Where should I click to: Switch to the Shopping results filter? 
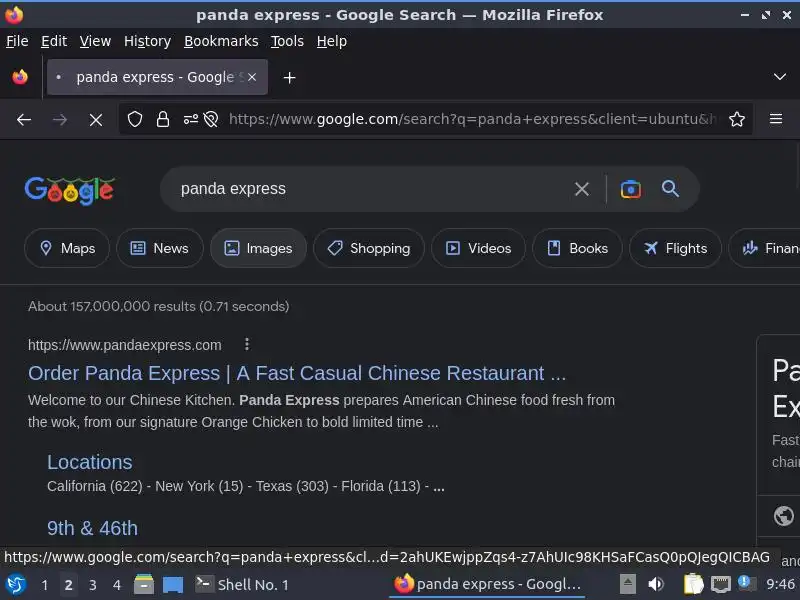[x=369, y=248]
